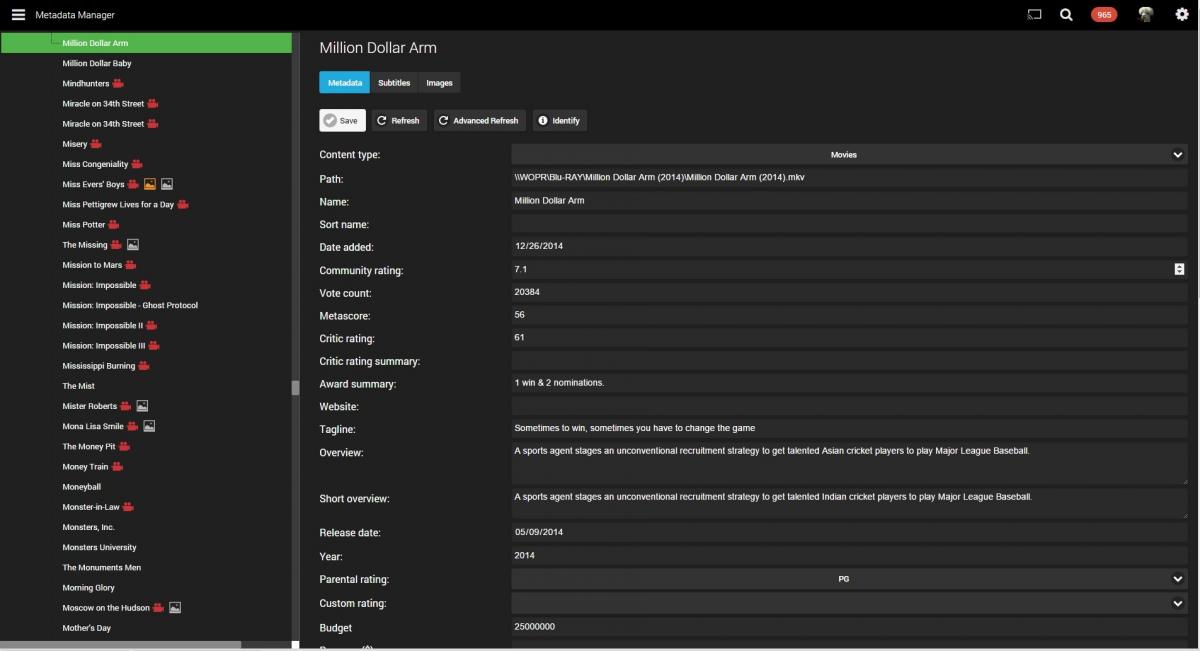Viewport: 1200px width, 651px height.
Task: Click into the Tagline text field
Action: [x=848, y=428]
